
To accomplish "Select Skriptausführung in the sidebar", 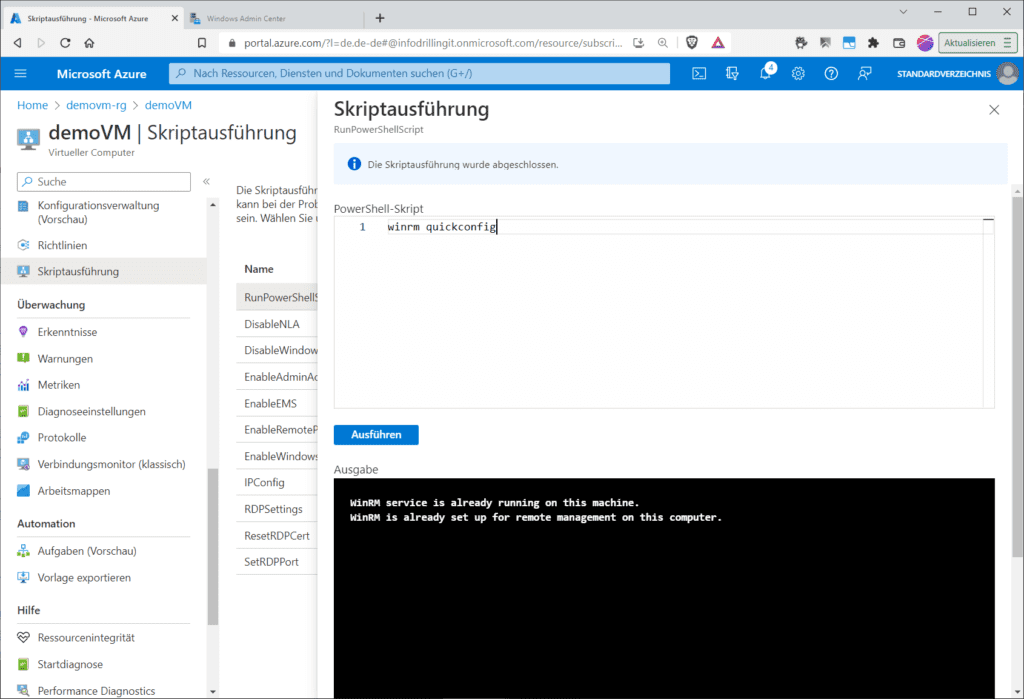I will pos(104,271).
